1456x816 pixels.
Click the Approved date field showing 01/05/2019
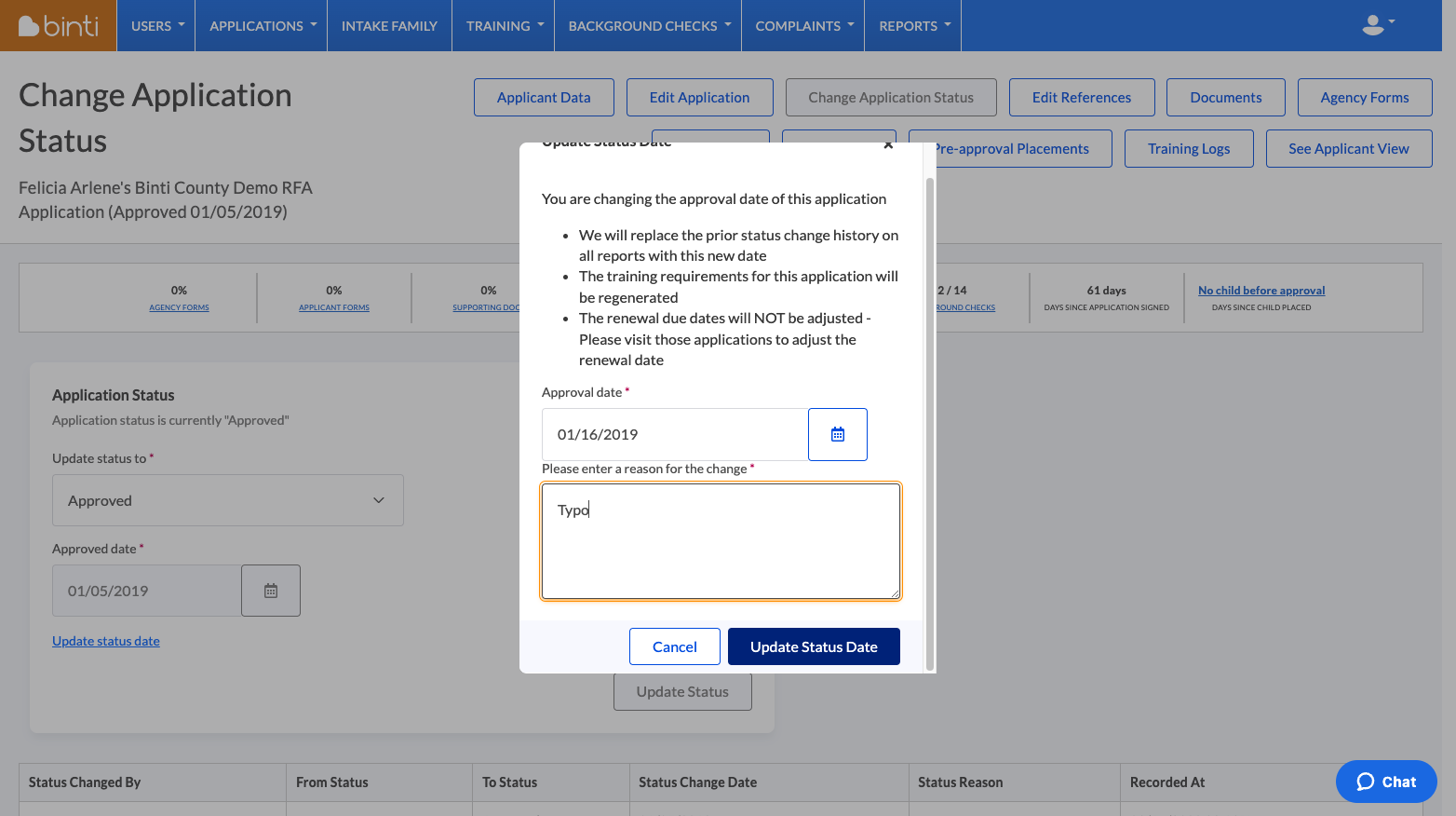(x=147, y=591)
